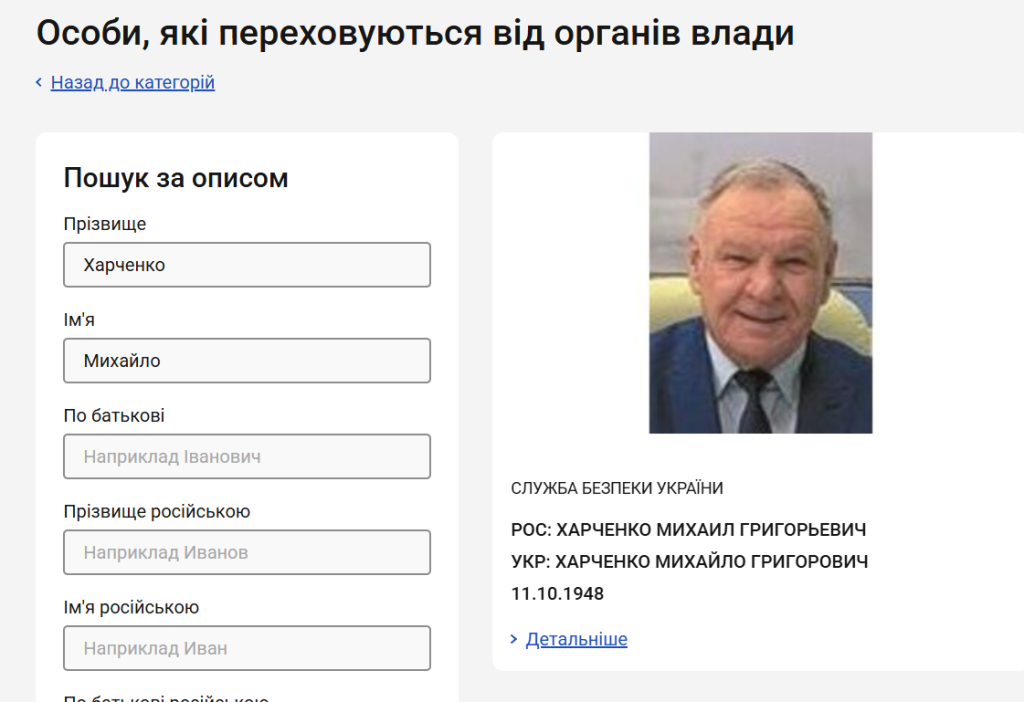Click the По батькові input field
Viewport: 1024px width, 702px height.
[x=247, y=457]
